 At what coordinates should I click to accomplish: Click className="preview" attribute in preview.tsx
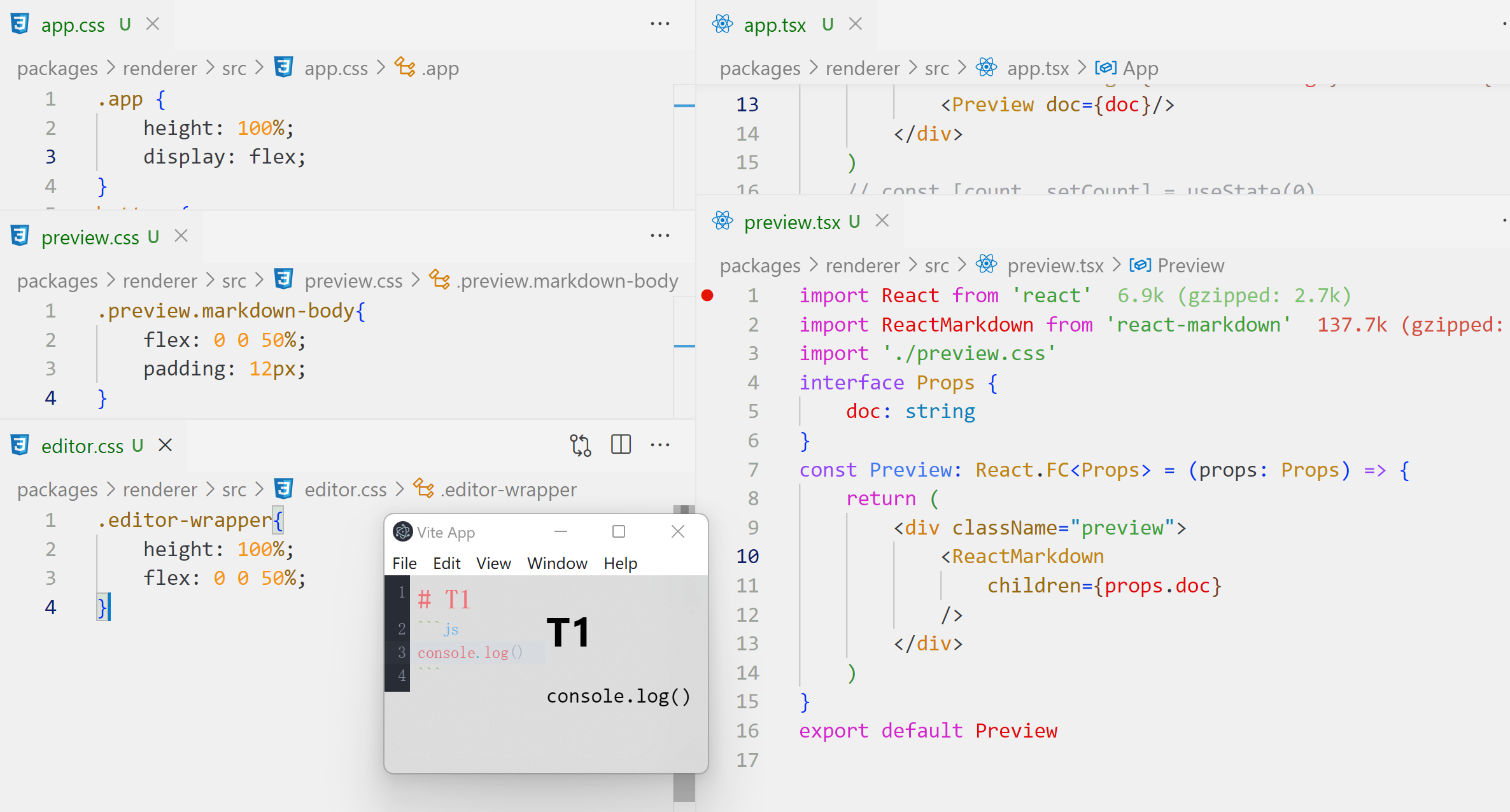[1063, 528]
